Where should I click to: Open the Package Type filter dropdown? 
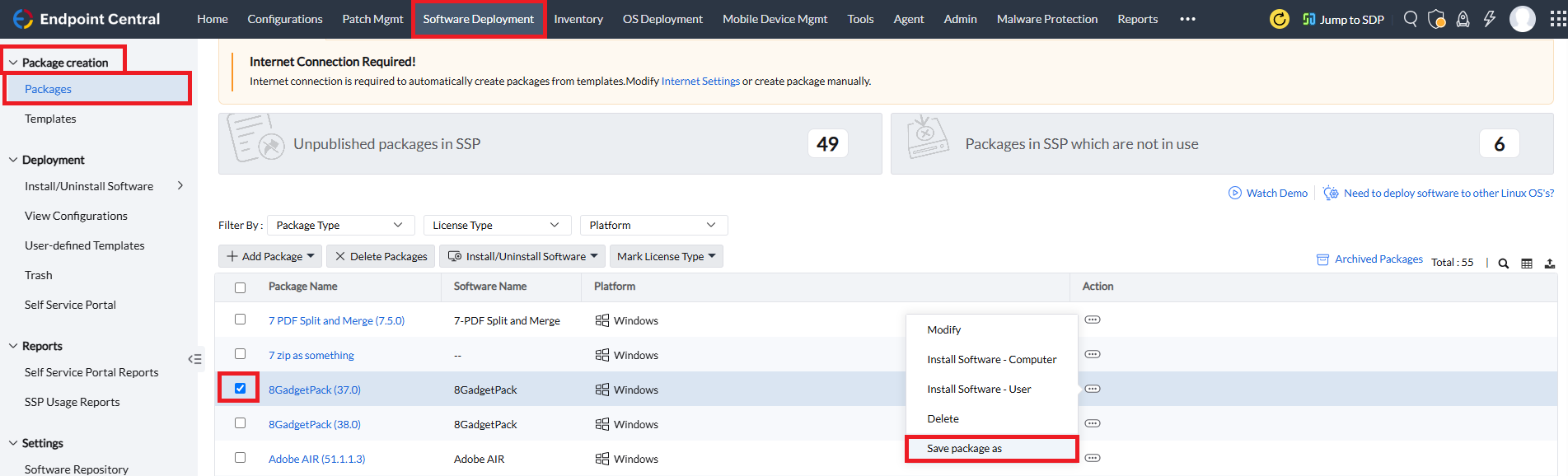click(339, 225)
